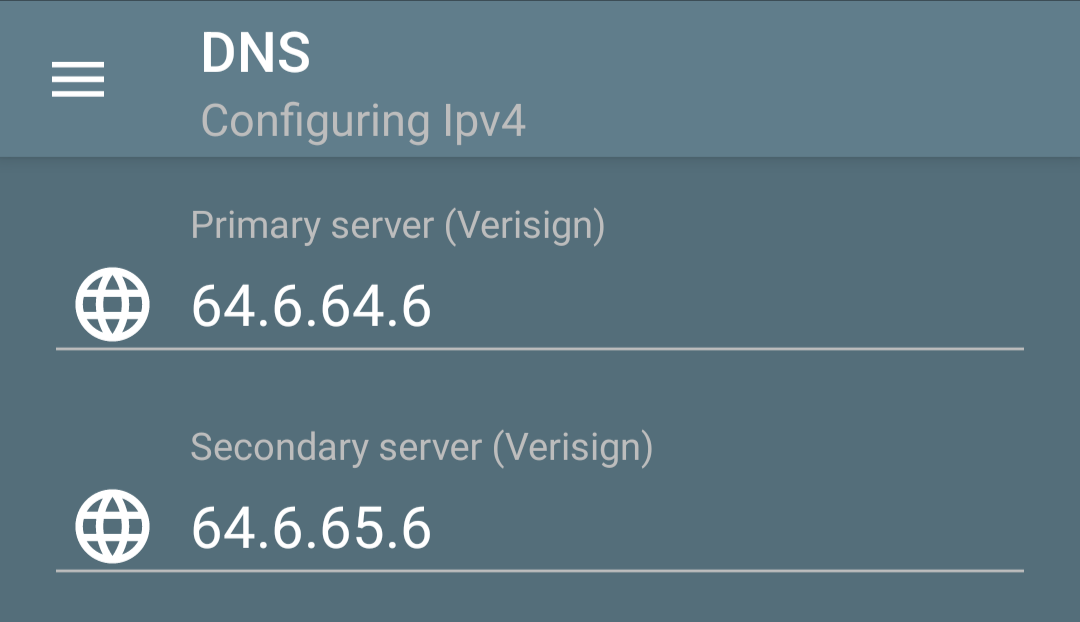This screenshot has width=1080, height=622.
Task: Select the primary server address 64.6.64.6
Action: (311, 307)
